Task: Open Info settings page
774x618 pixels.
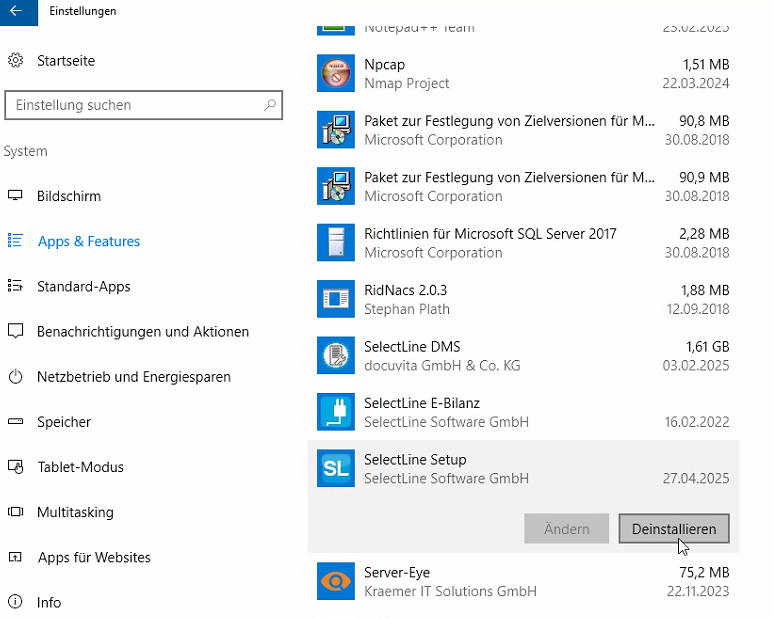Action: point(49,602)
